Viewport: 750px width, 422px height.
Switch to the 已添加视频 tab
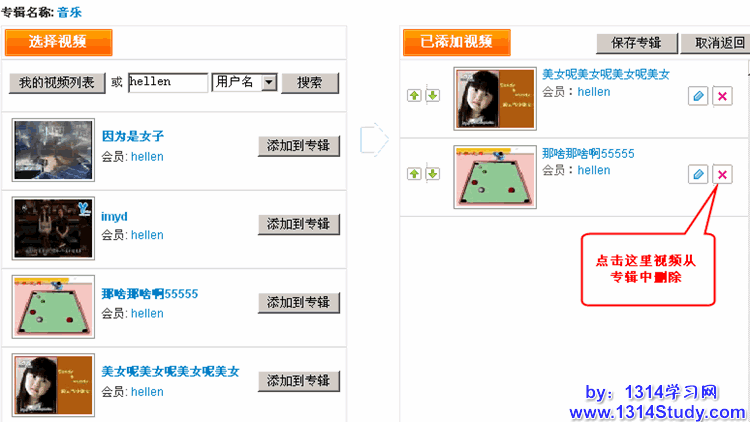click(x=457, y=42)
